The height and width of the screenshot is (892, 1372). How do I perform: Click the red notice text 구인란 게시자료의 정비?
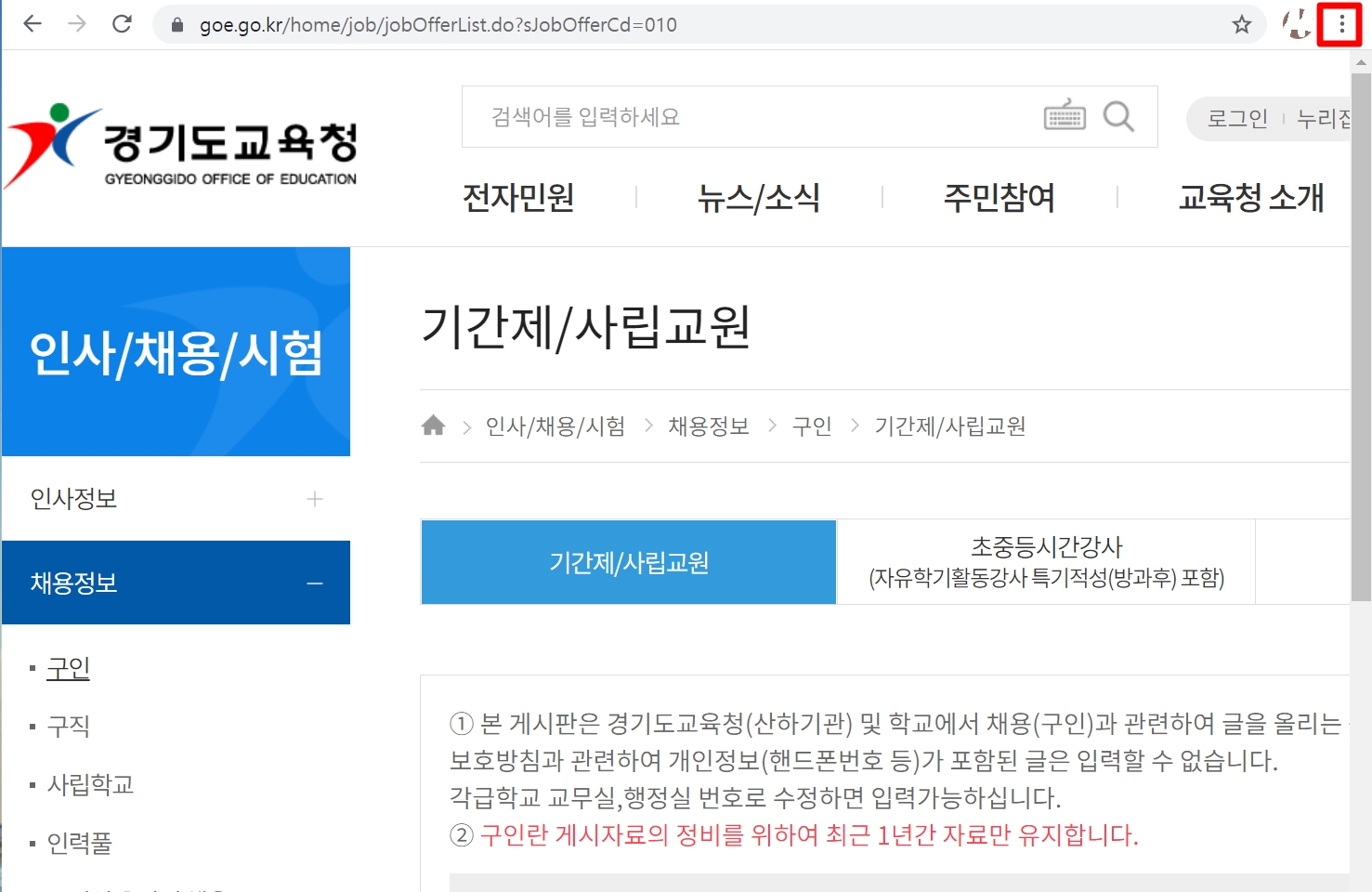click(808, 834)
